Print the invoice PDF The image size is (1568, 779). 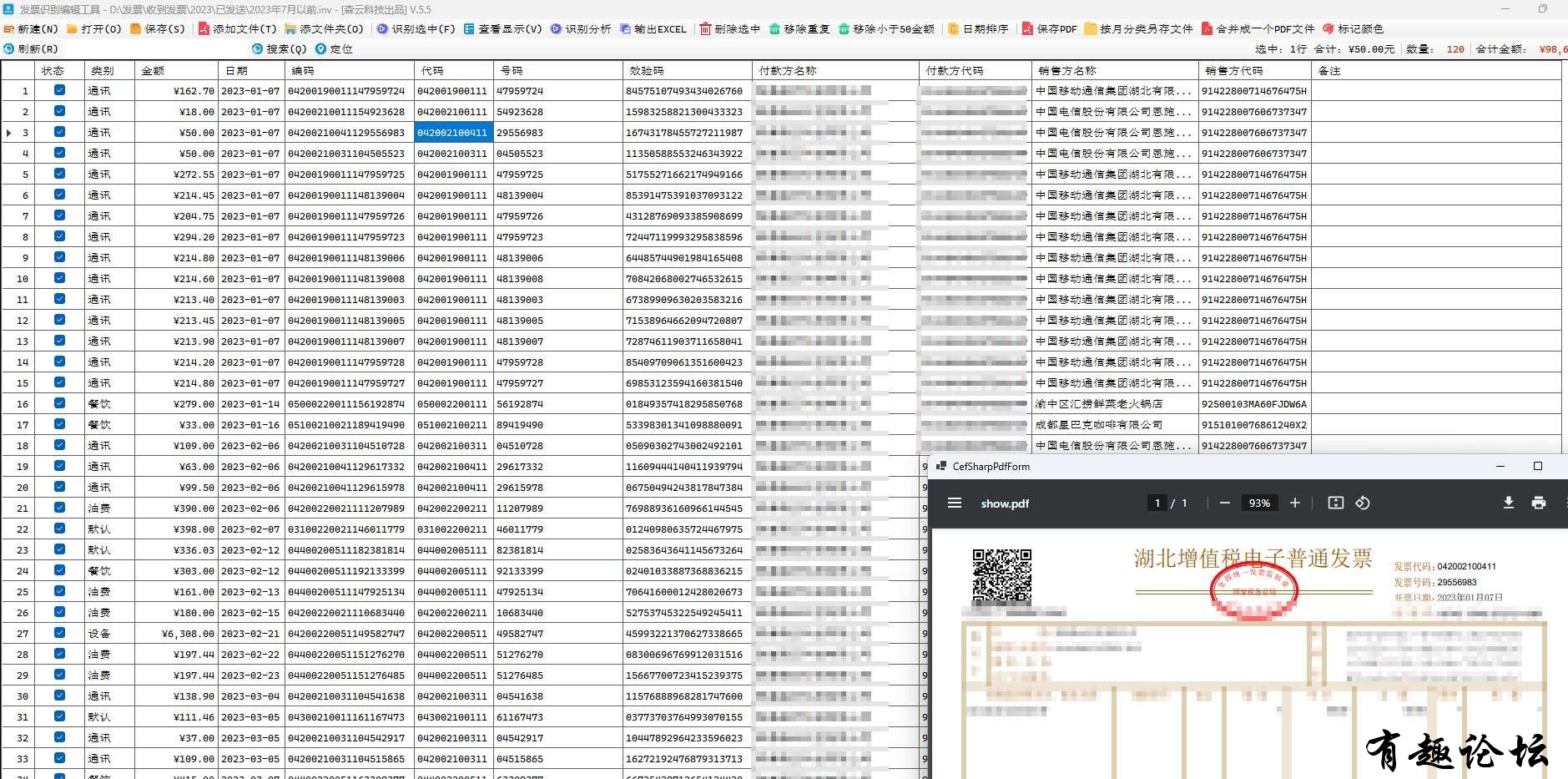(1539, 503)
